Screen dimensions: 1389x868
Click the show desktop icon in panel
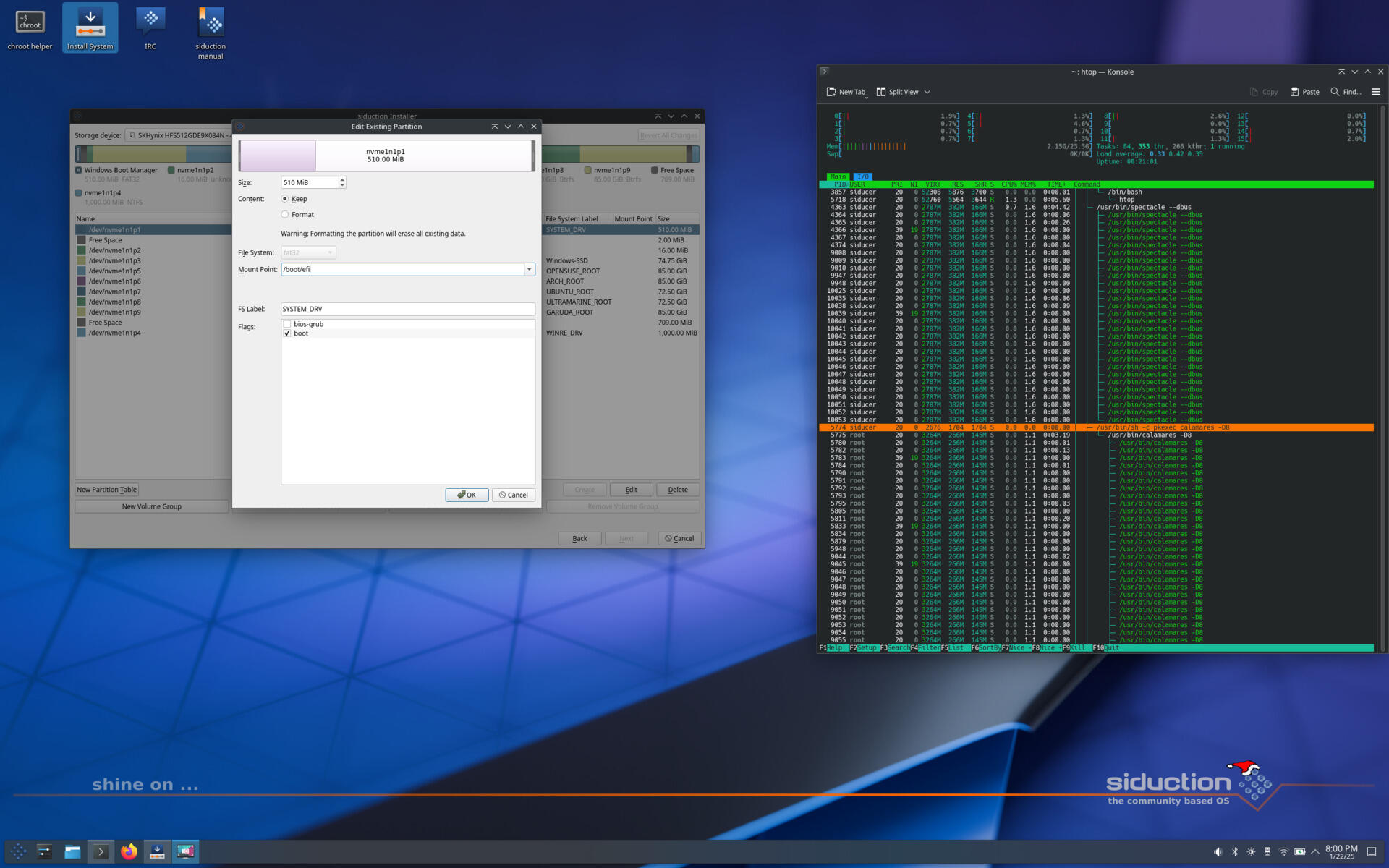pyautogui.click(x=1372, y=851)
